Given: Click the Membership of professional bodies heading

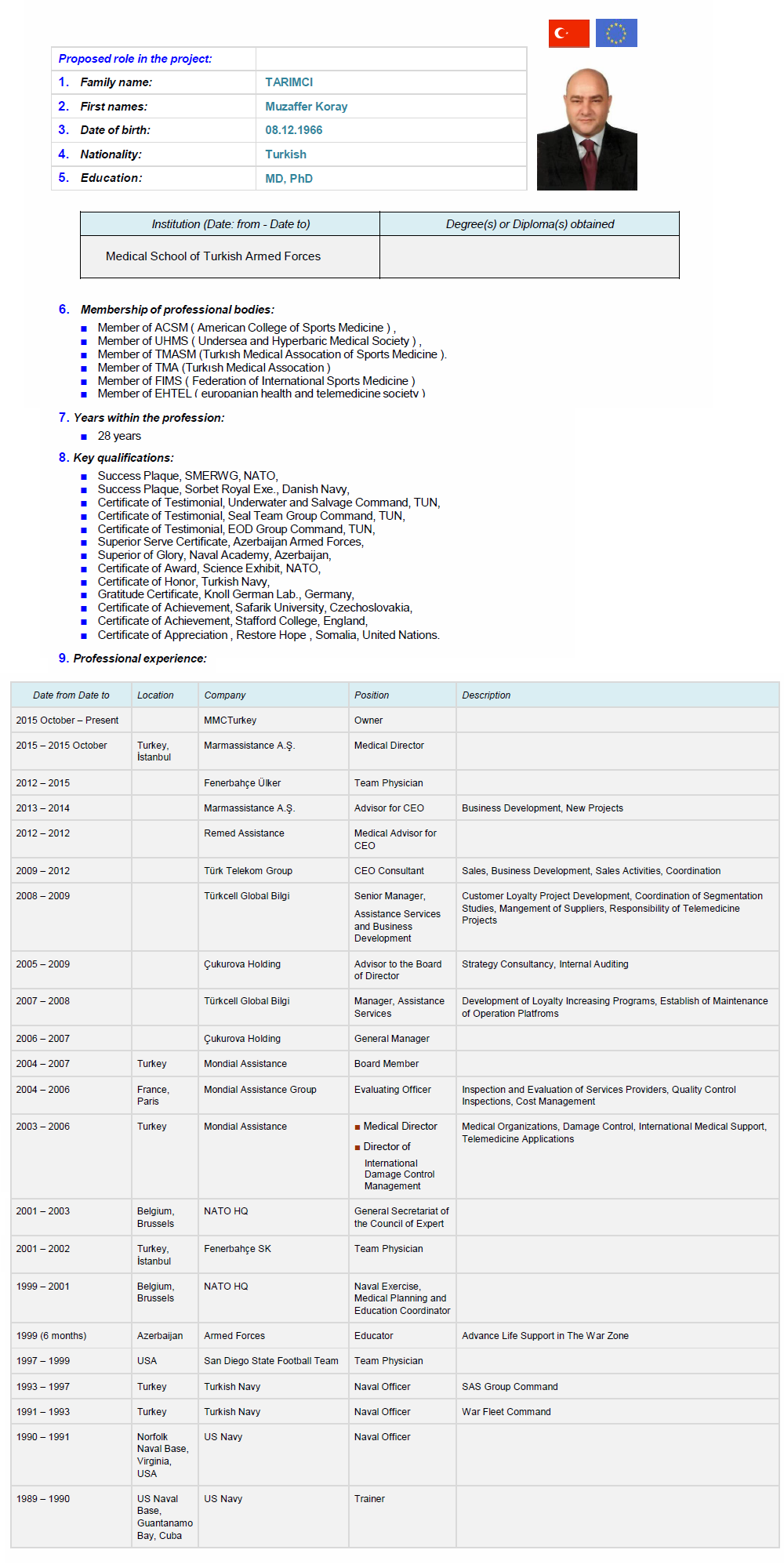Looking at the screenshot, I should tap(177, 310).
